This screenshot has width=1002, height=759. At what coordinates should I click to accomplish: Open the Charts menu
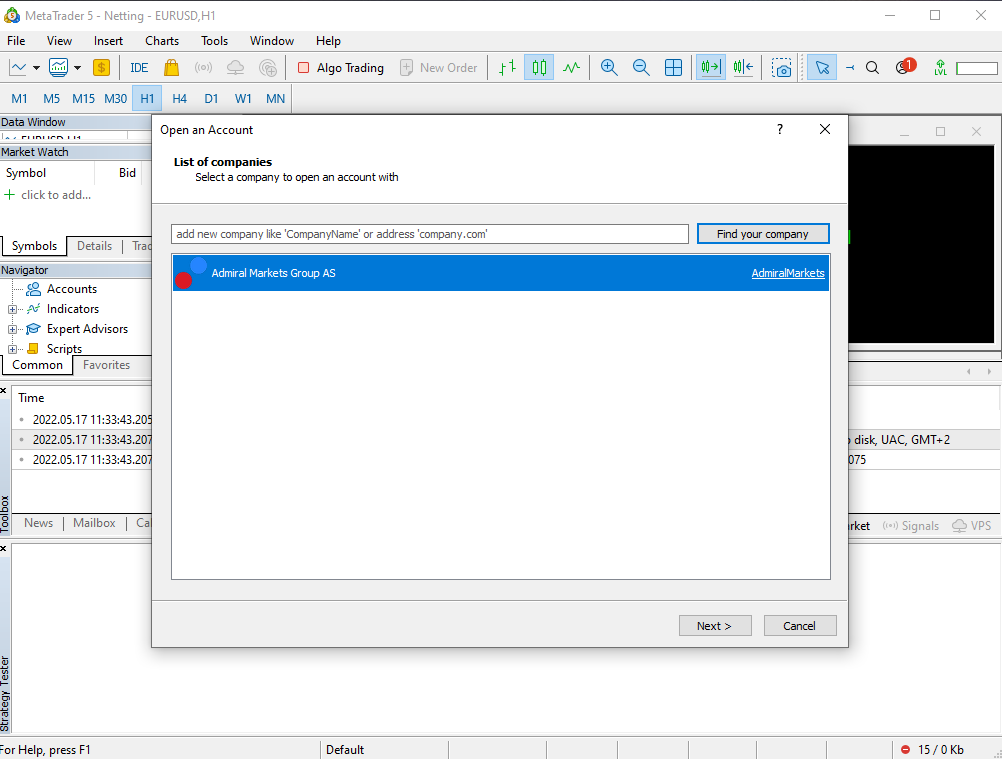point(162,40)
